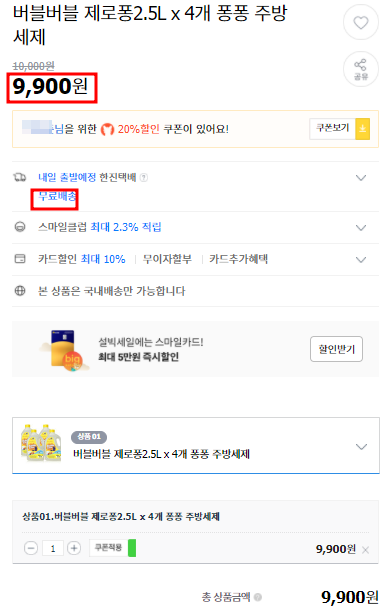This screenshot has height=611, width=386.
Task: Click the 할인받기 button
Action: tap(337, 349)
